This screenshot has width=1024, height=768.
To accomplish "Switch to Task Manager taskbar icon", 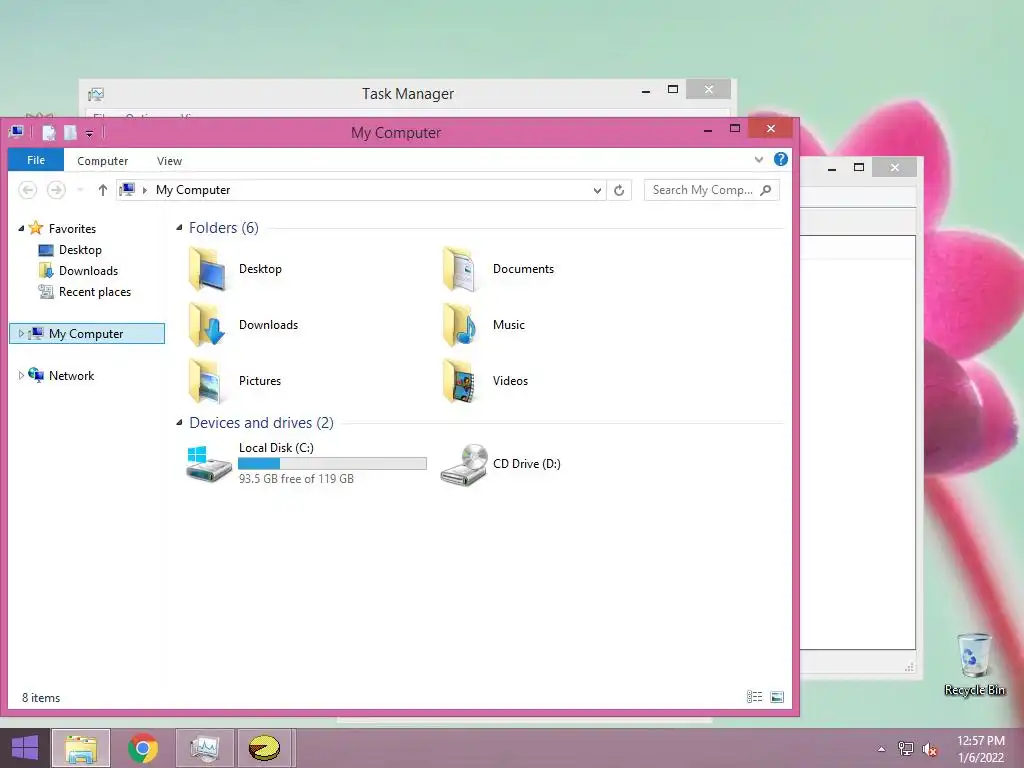I will click(x=205, y=748).
